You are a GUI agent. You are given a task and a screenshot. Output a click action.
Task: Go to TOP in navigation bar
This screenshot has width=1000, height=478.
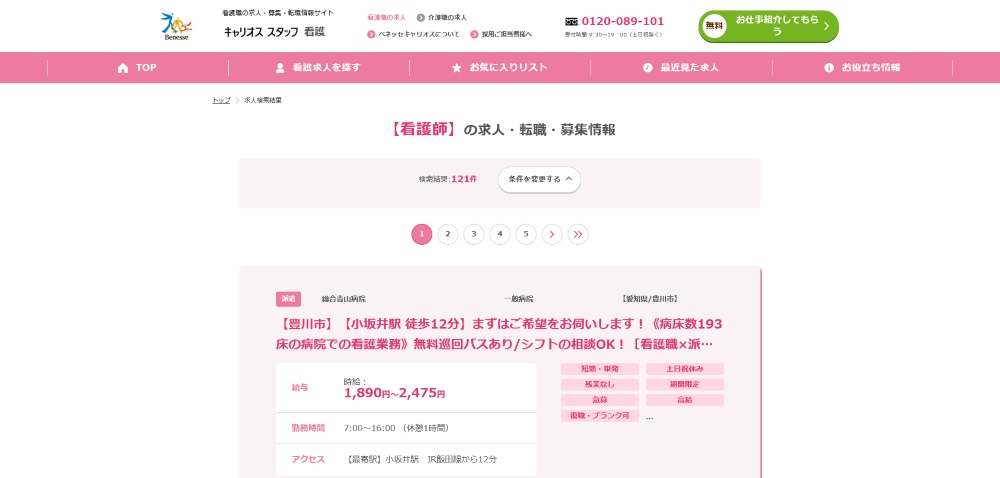pos(138,68)
